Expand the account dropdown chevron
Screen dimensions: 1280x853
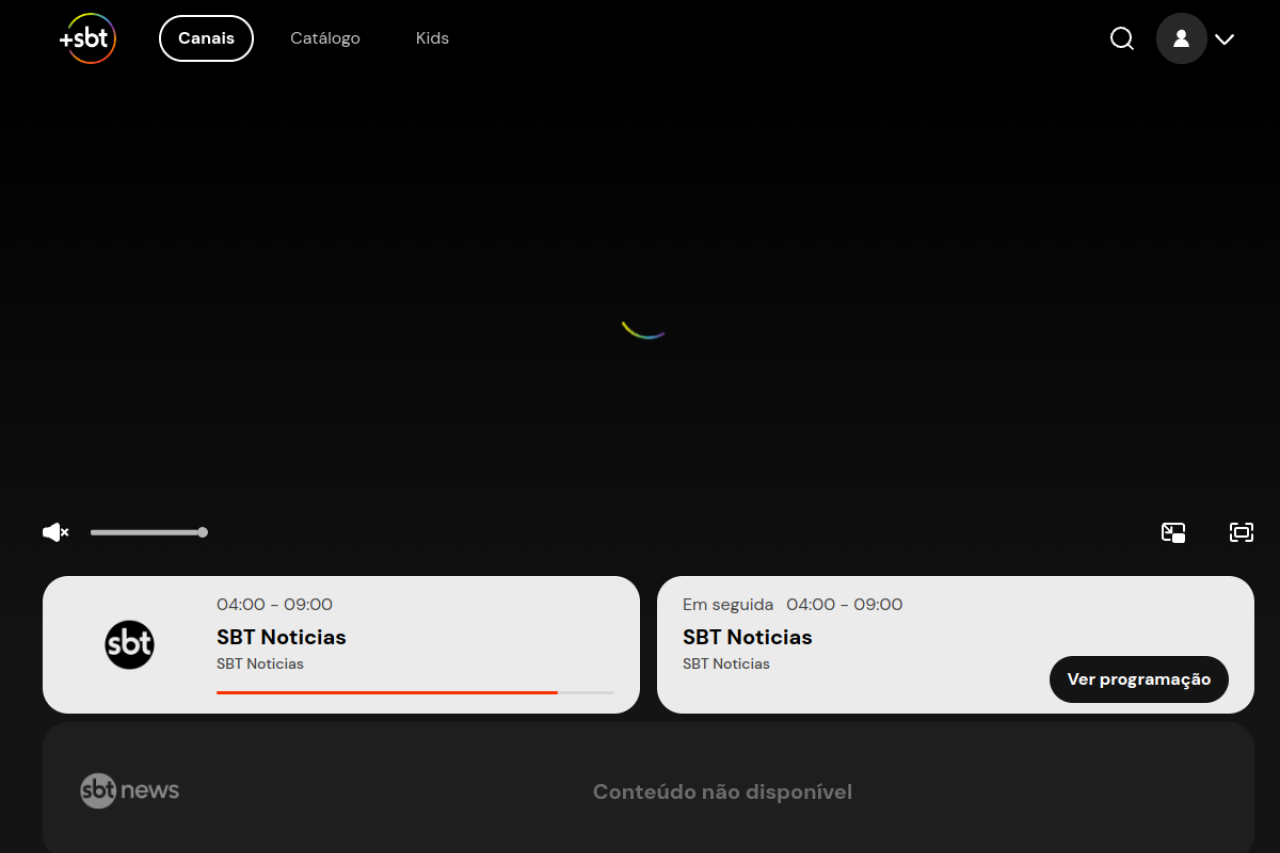point(1225,39)
